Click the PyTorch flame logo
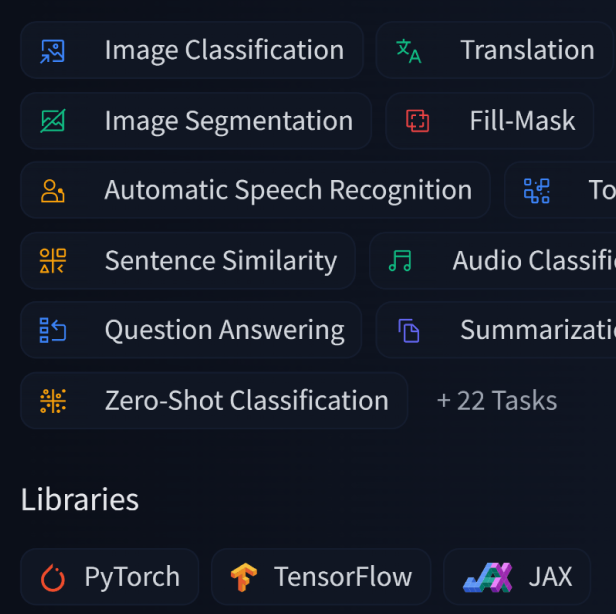616x614 pixels. 52,577
